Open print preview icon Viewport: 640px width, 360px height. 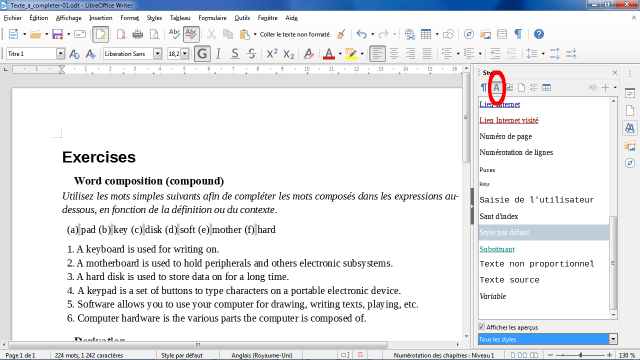(154, 34)
